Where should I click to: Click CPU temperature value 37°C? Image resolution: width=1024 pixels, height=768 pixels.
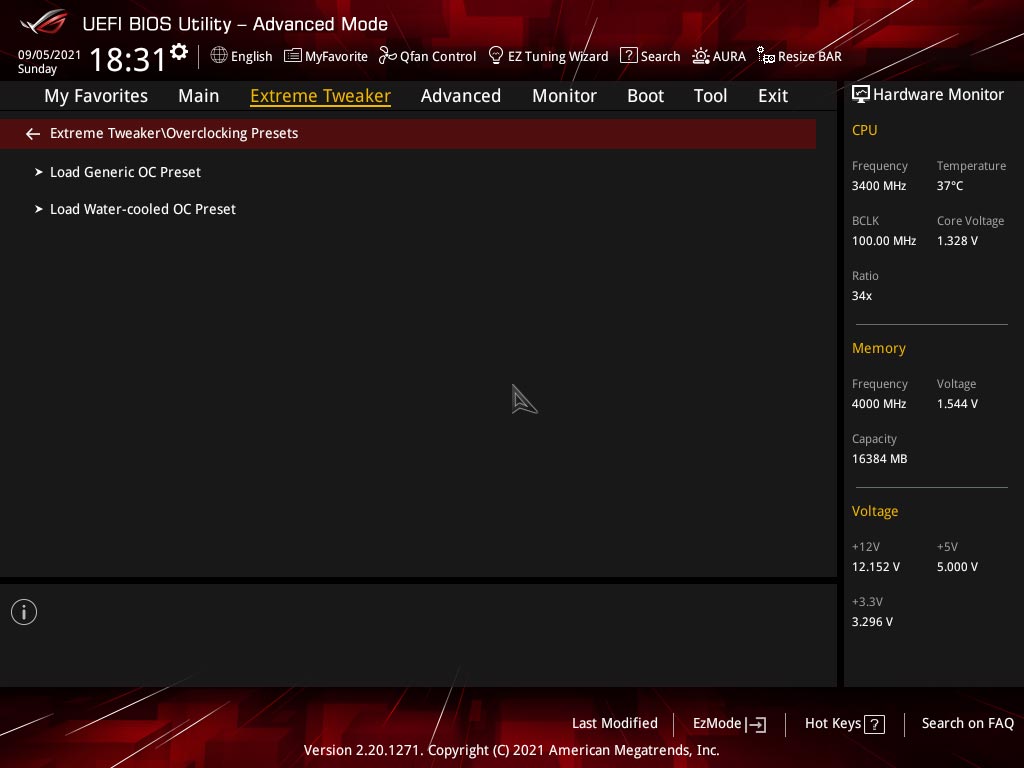[950, 186]
